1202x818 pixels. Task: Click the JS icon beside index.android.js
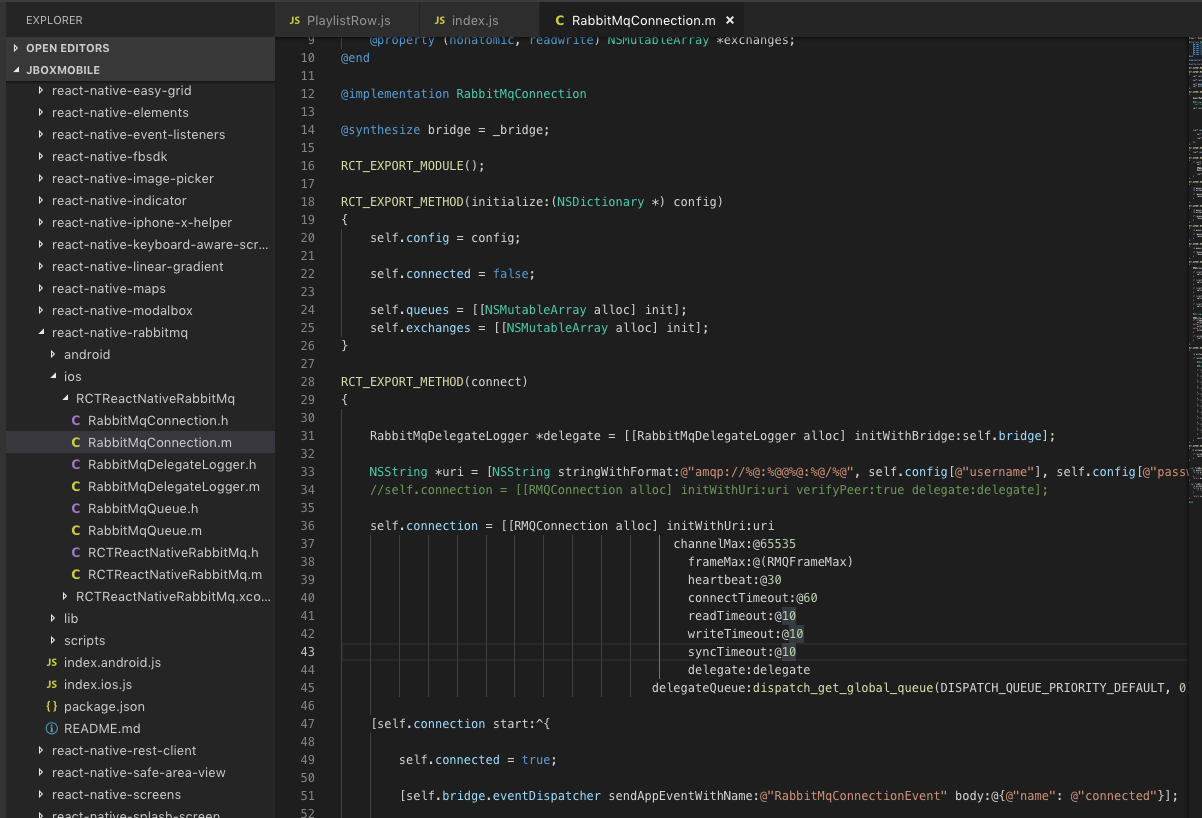click(x=51, y=662)
